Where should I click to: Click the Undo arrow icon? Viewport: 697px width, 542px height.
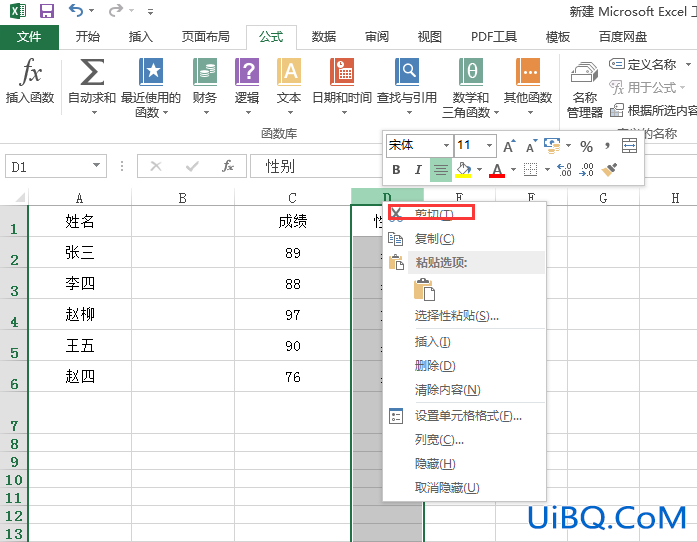click(76, 10)
